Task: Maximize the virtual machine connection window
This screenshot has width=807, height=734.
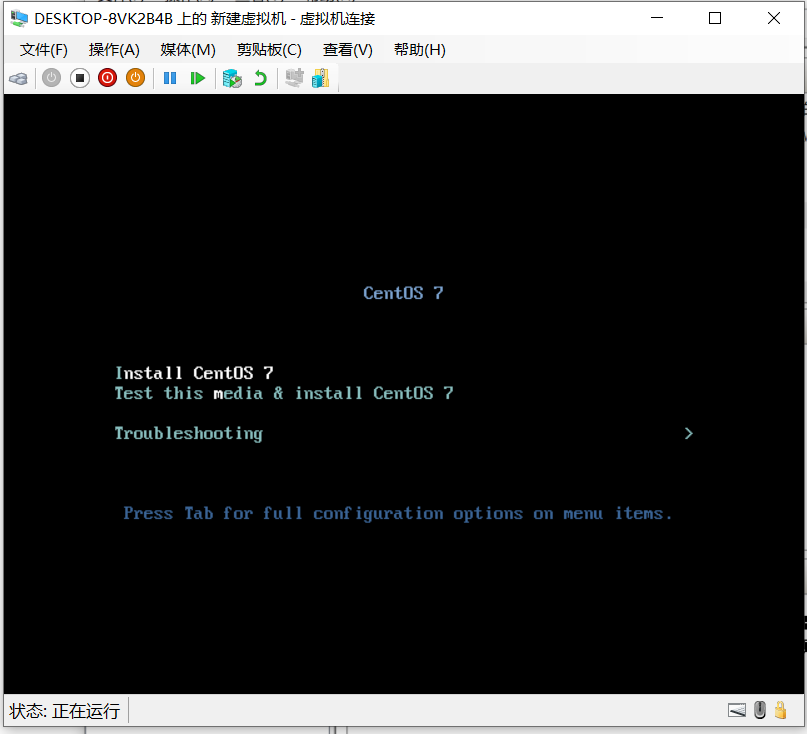Action: pyautogui.click(x=715, y=19)
